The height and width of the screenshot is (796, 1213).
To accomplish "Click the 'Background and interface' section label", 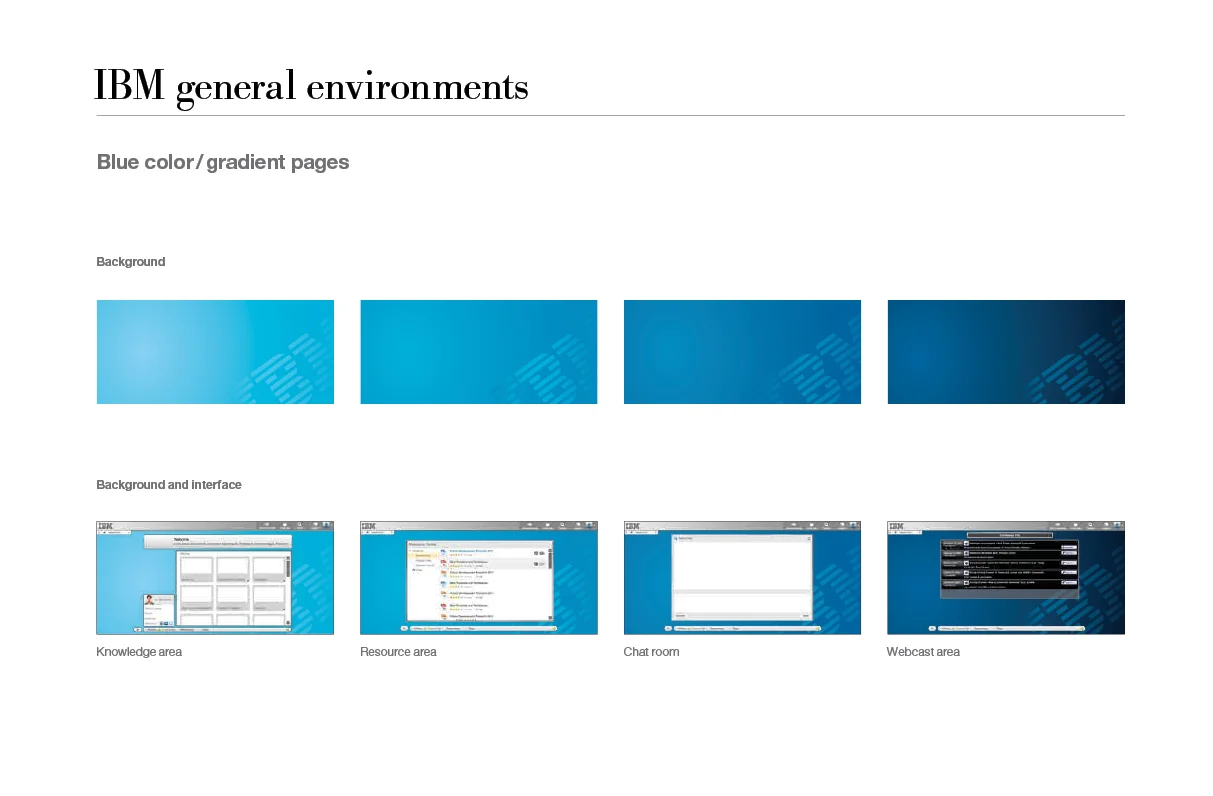I will point(169,485).
